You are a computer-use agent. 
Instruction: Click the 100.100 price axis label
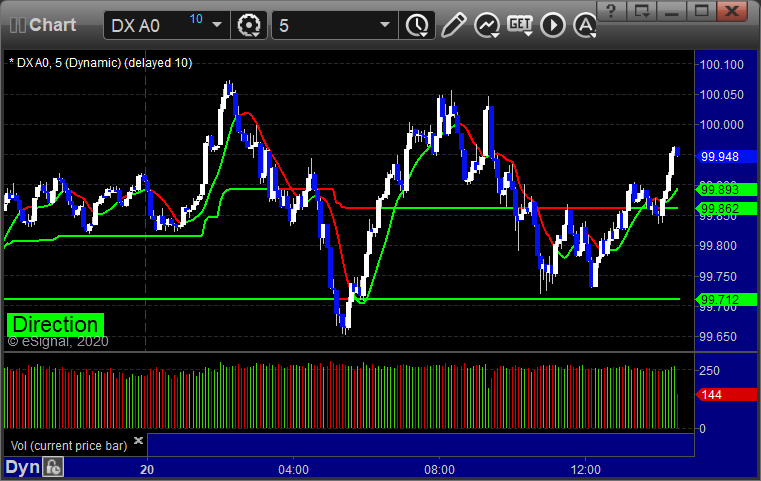[721, 65]
